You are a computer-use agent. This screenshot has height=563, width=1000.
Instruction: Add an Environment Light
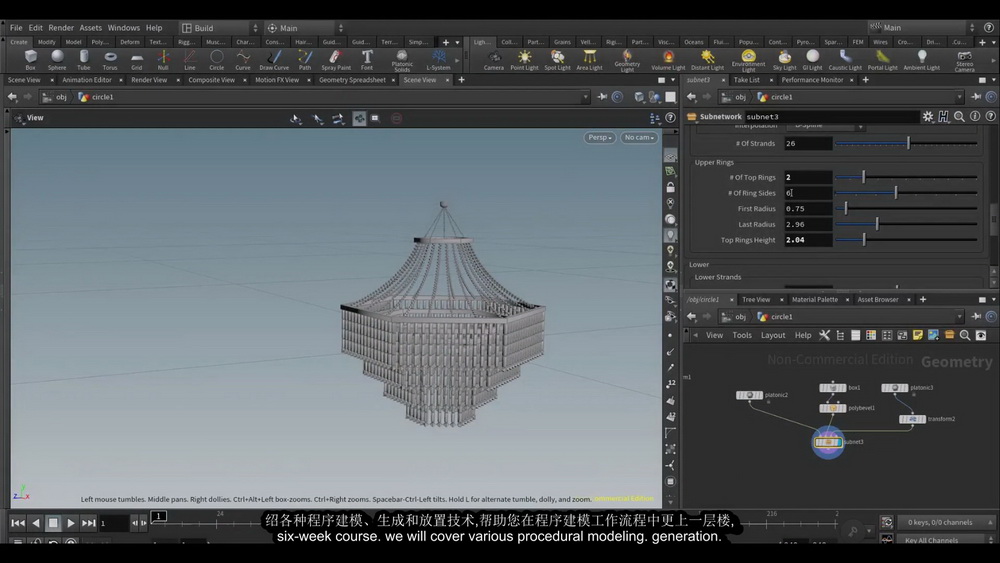tap(749, 61)
